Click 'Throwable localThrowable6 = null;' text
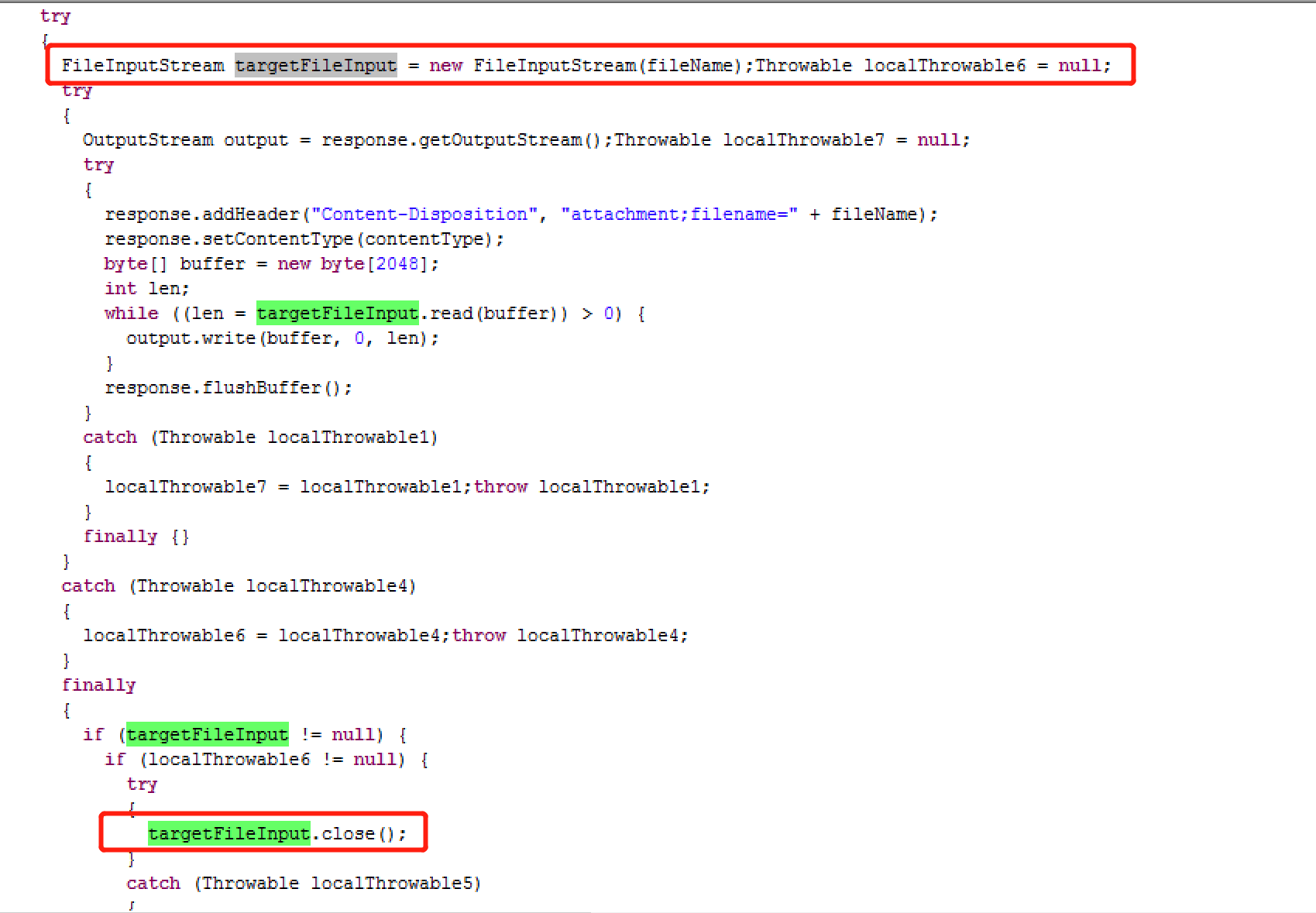This screenshot has height=913, width=1316. [x=933, y=65]
